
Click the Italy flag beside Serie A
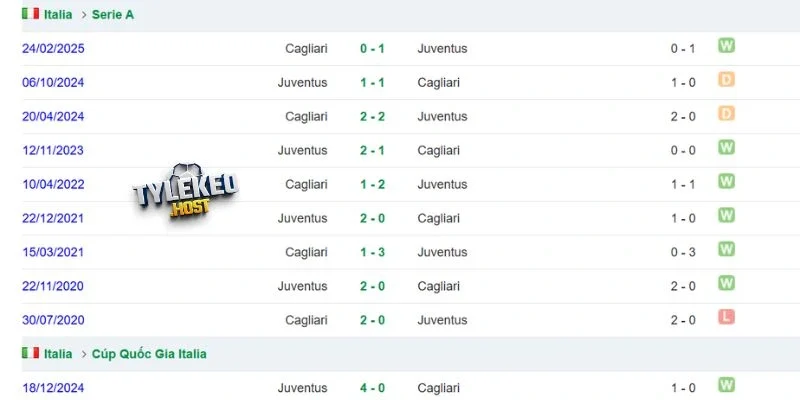point(31,14)
